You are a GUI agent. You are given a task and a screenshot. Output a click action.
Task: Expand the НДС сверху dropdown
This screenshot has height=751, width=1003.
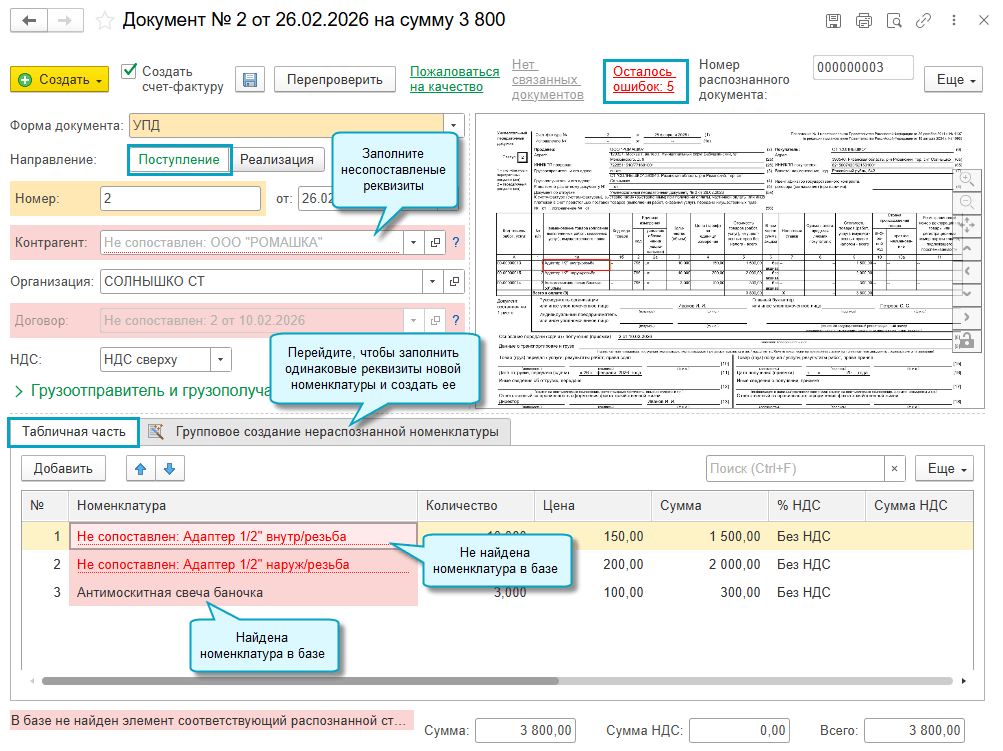[221, 360]
